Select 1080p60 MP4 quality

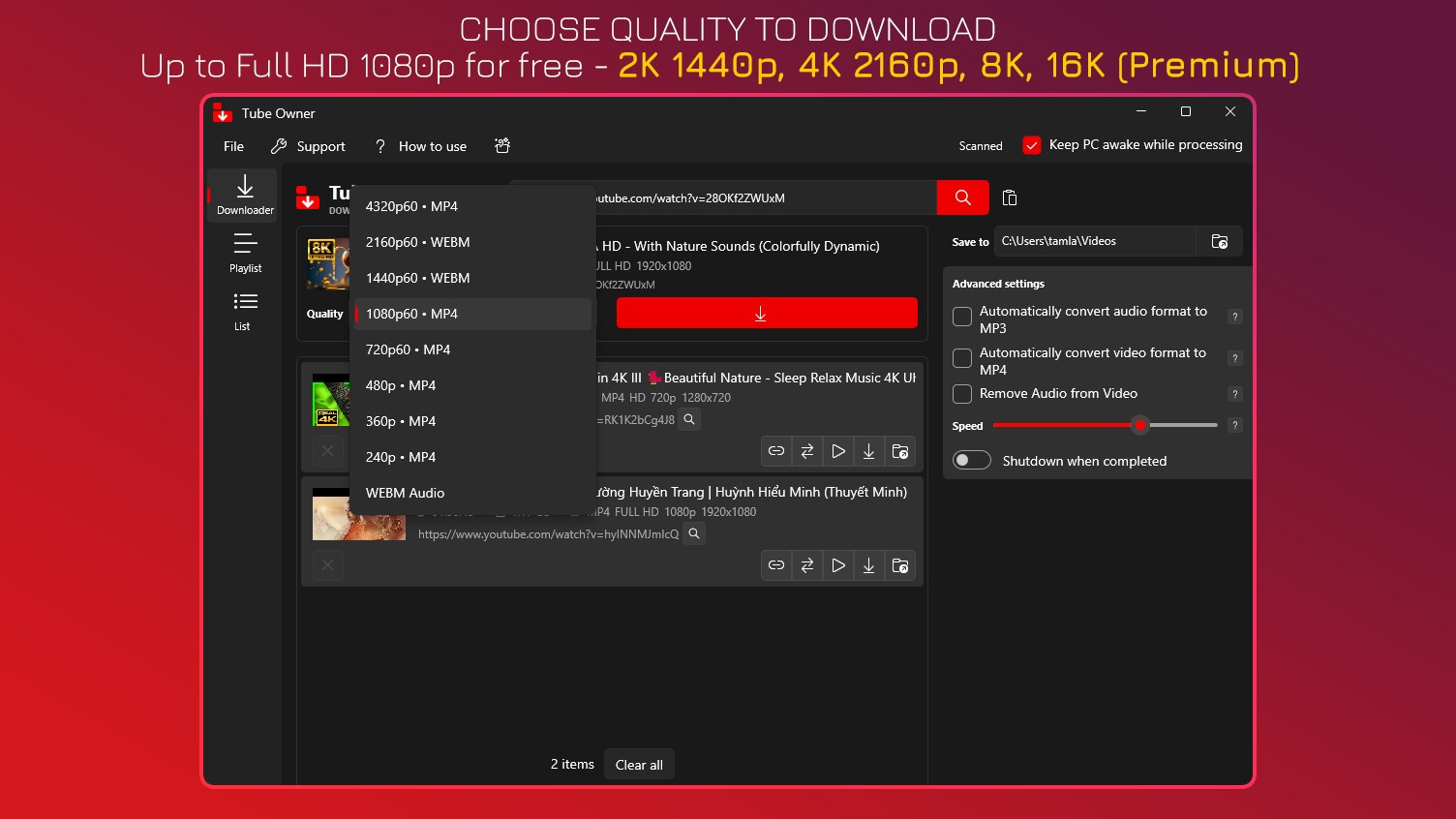[472, 314]
